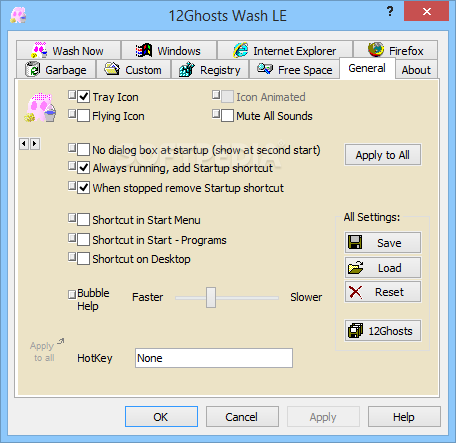Click the pink ghost icon in General panel

coord(40,108)
